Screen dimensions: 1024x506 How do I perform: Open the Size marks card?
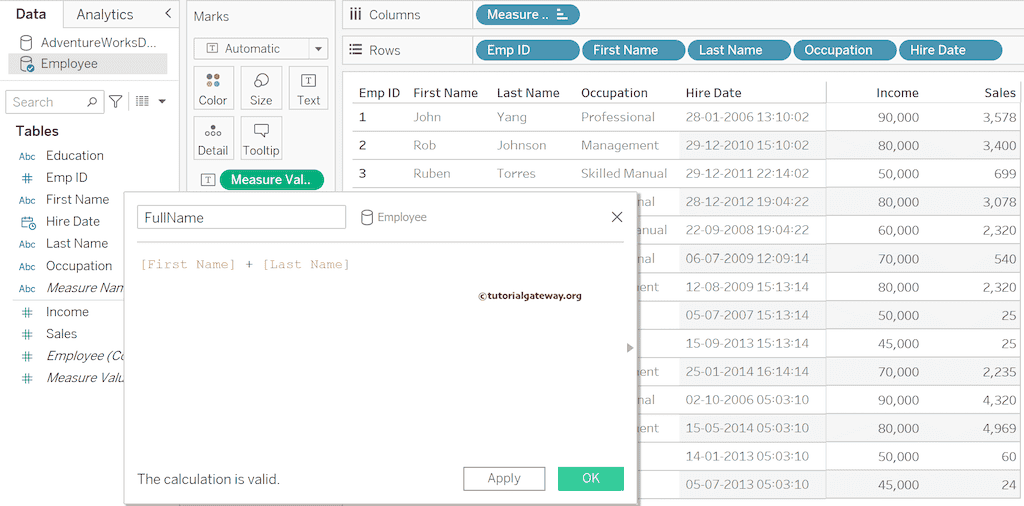261,87
